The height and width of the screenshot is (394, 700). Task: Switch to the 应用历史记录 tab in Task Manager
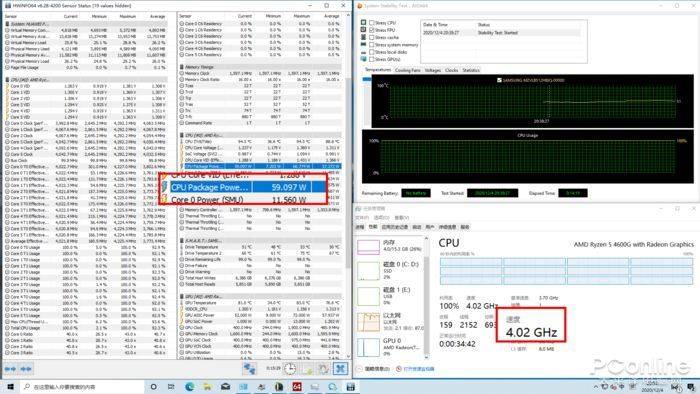click(395, 227)
